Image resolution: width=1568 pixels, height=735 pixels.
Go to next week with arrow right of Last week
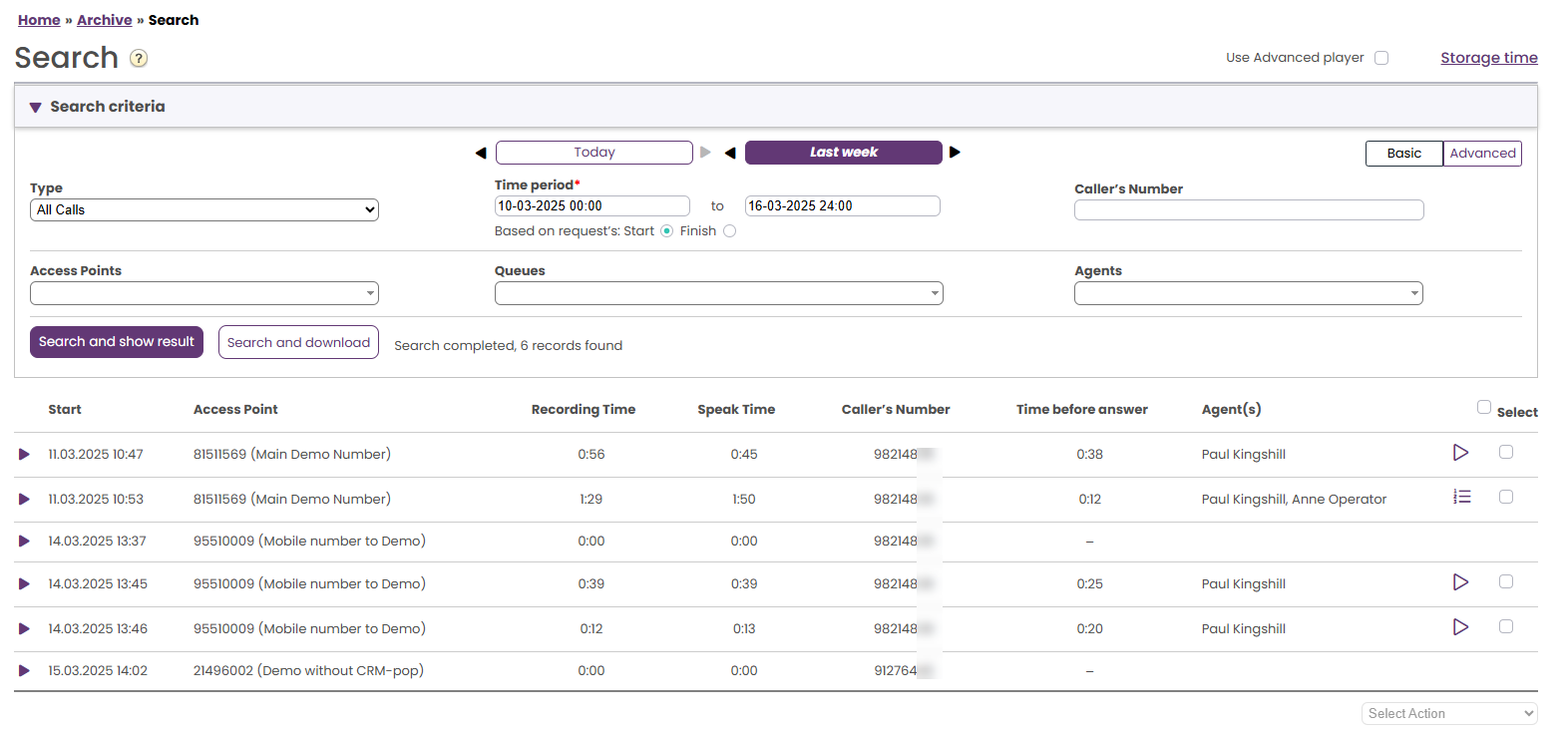point(955,153)
